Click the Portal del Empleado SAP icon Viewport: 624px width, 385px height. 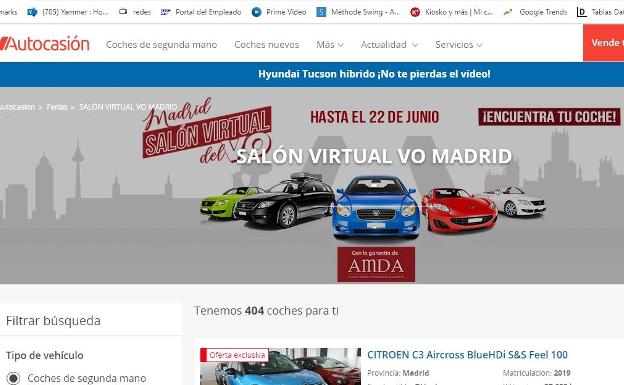tap(165, 12)
